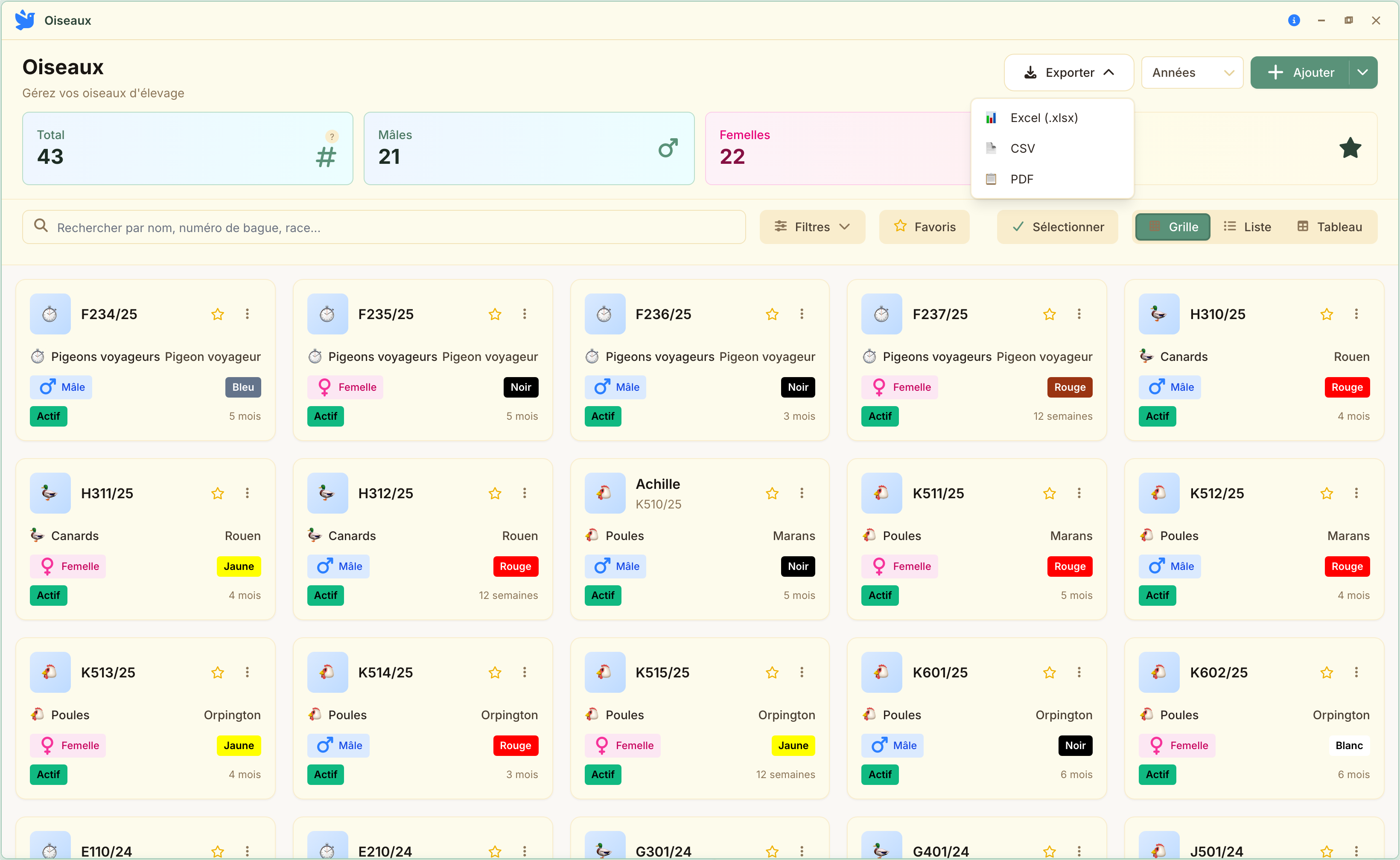Click the duck avatar icon of H311/25
Viewport: 1400px width, 860px height.
coord(50,493)
